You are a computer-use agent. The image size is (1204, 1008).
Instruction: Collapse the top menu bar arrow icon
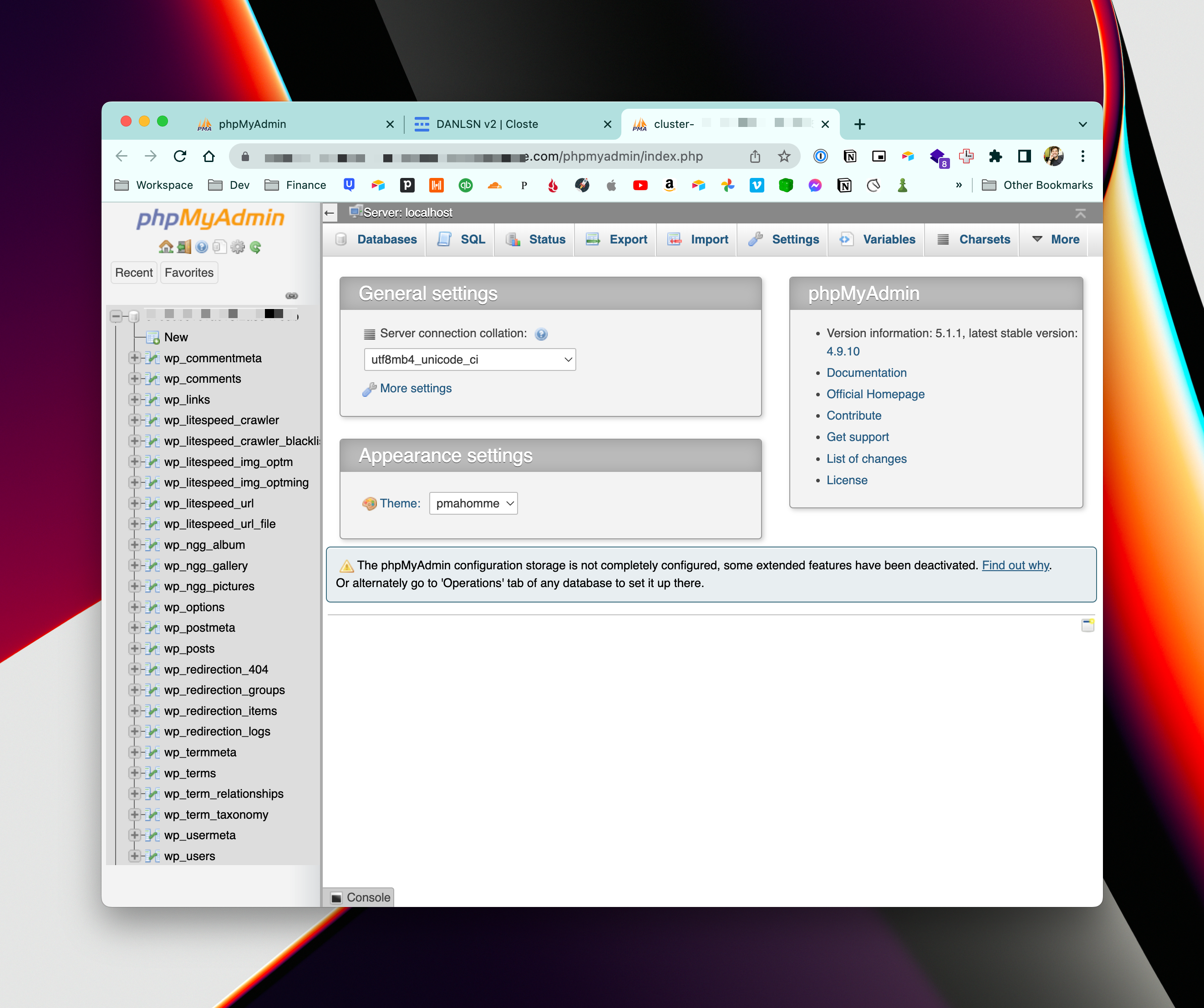(1080, 213)
